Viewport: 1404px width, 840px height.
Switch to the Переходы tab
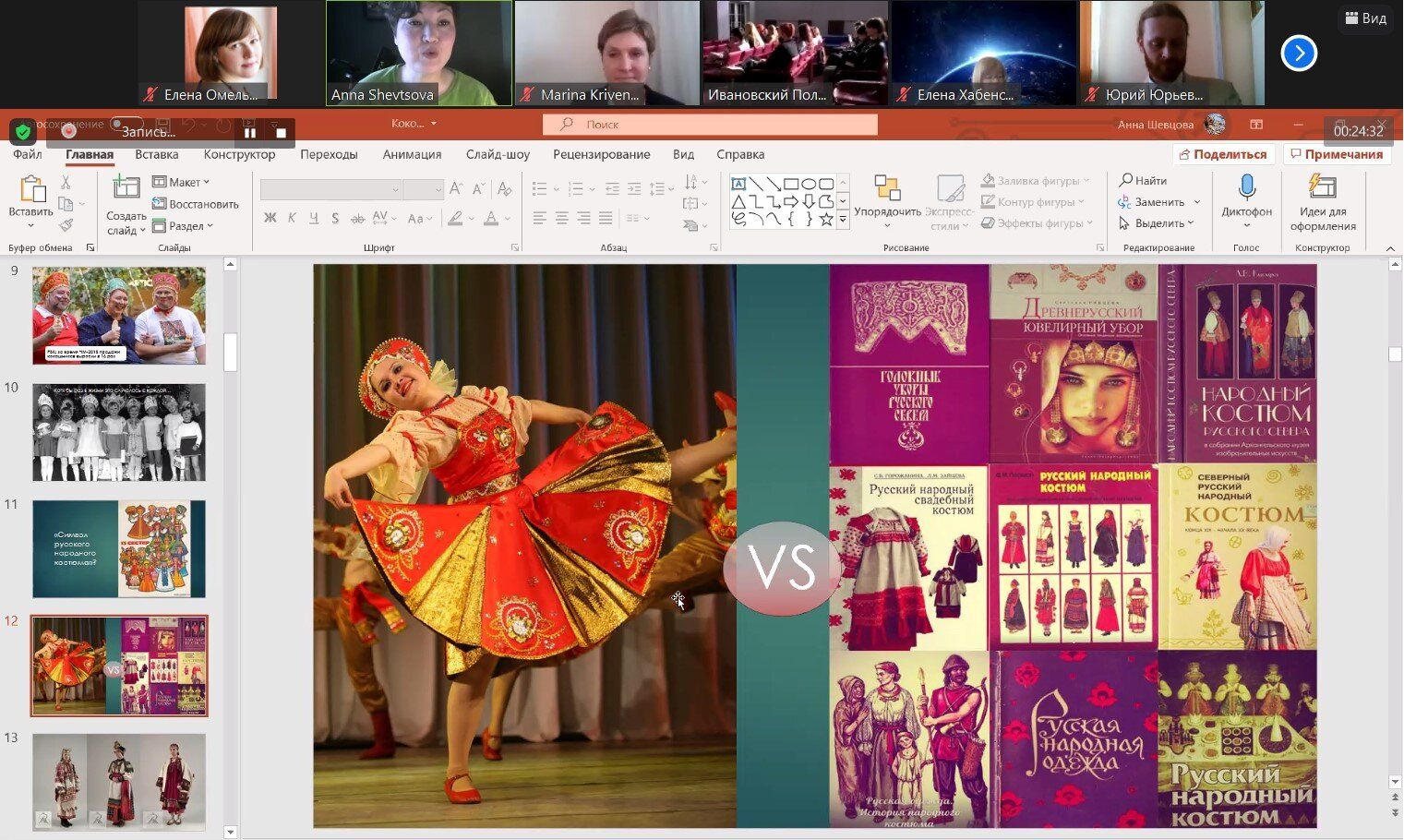click(329, 154)
